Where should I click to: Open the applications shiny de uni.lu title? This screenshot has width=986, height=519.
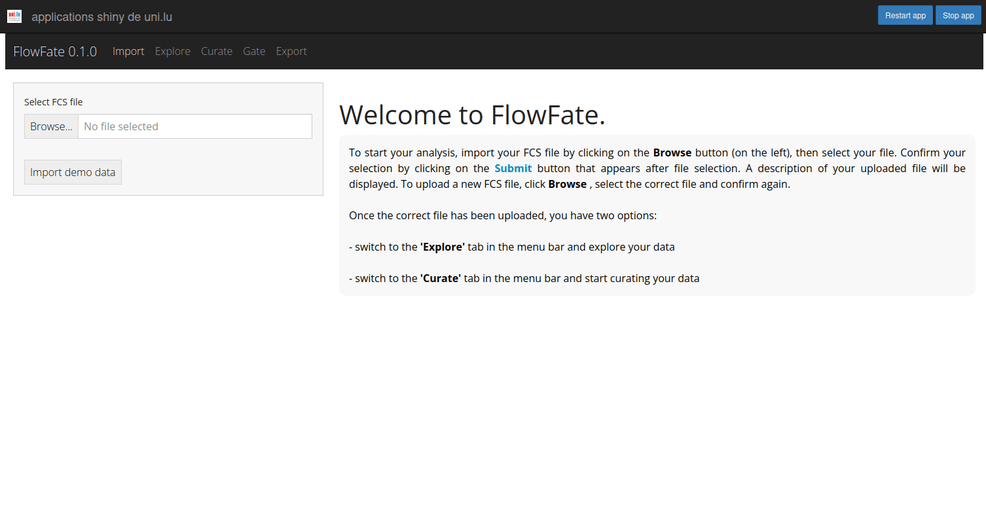pos(102,17)
